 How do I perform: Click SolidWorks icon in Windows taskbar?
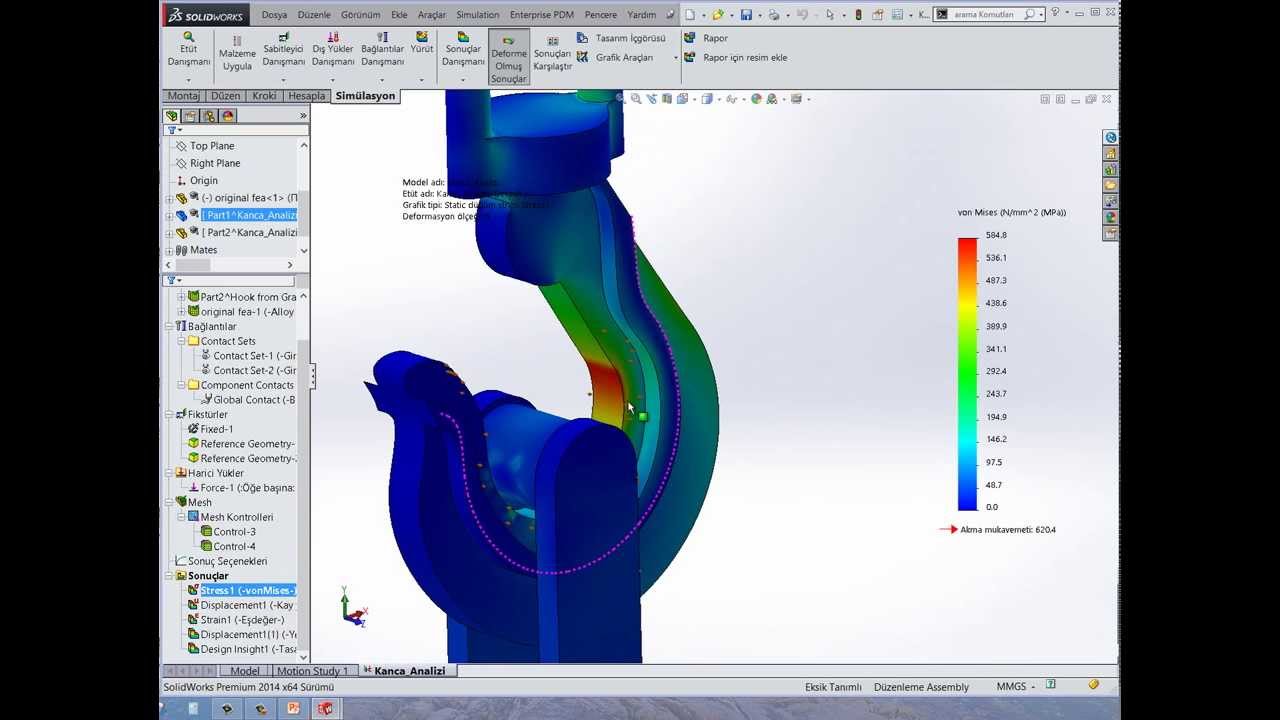click(325, 708)
